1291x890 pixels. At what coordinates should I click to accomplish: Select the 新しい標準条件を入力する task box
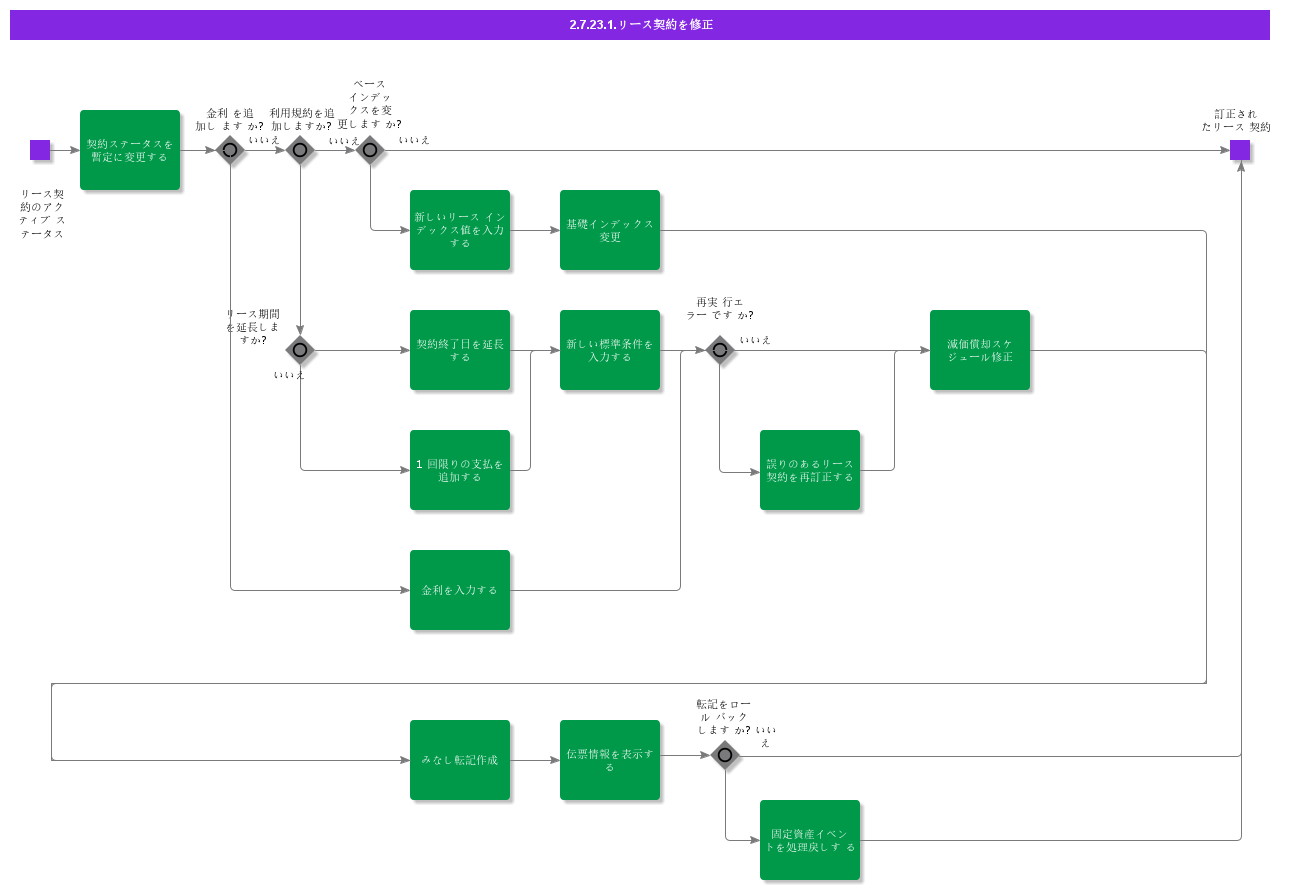pyautogui.click(x=610, y=350)
